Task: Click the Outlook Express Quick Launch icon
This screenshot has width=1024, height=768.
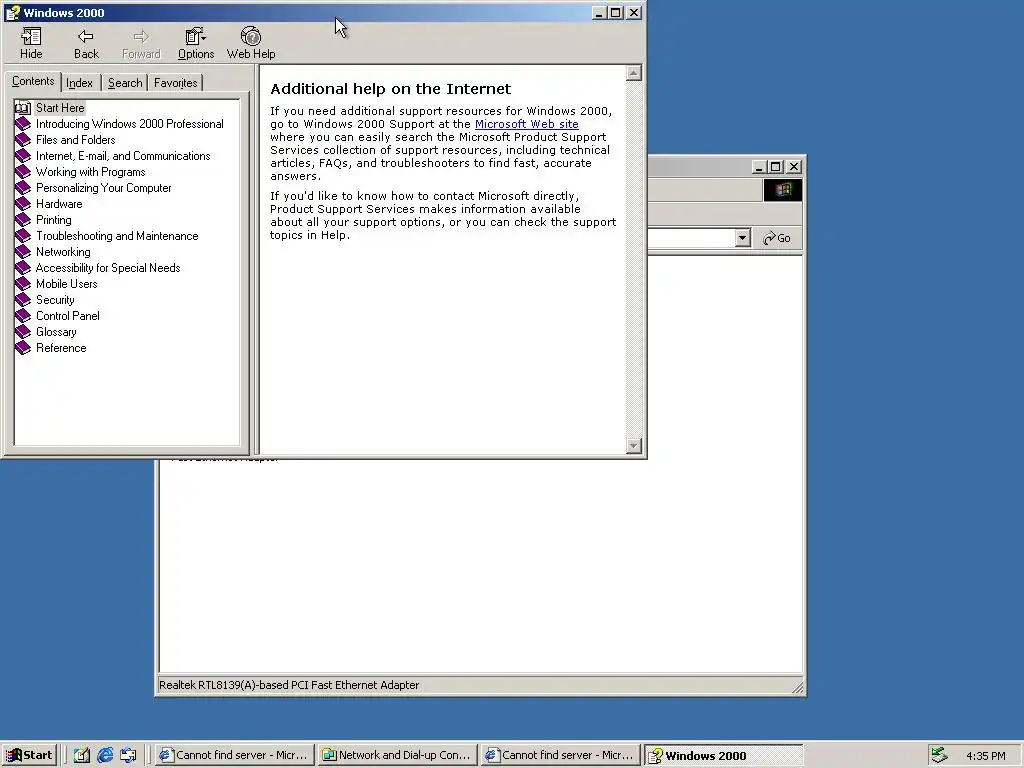Action: pyautogui.click(x=128, y=755)
